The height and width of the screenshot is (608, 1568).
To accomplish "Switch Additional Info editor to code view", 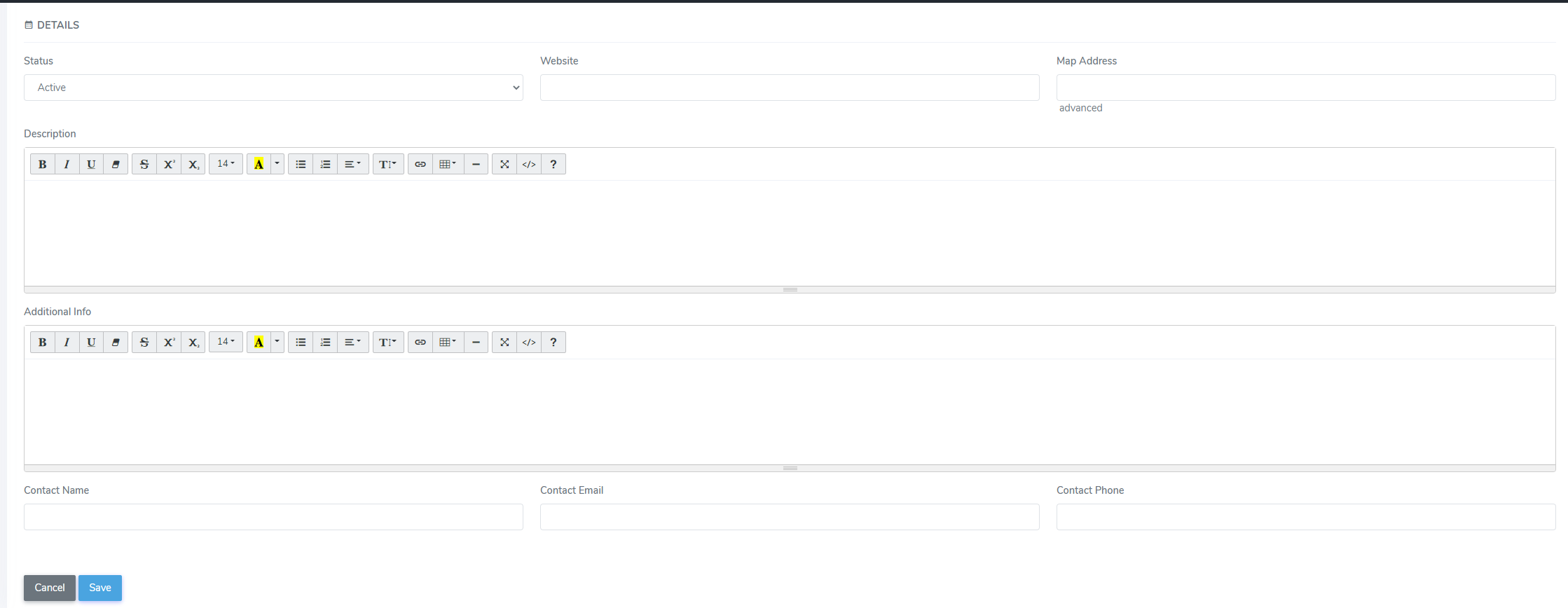I will [529, 342].
